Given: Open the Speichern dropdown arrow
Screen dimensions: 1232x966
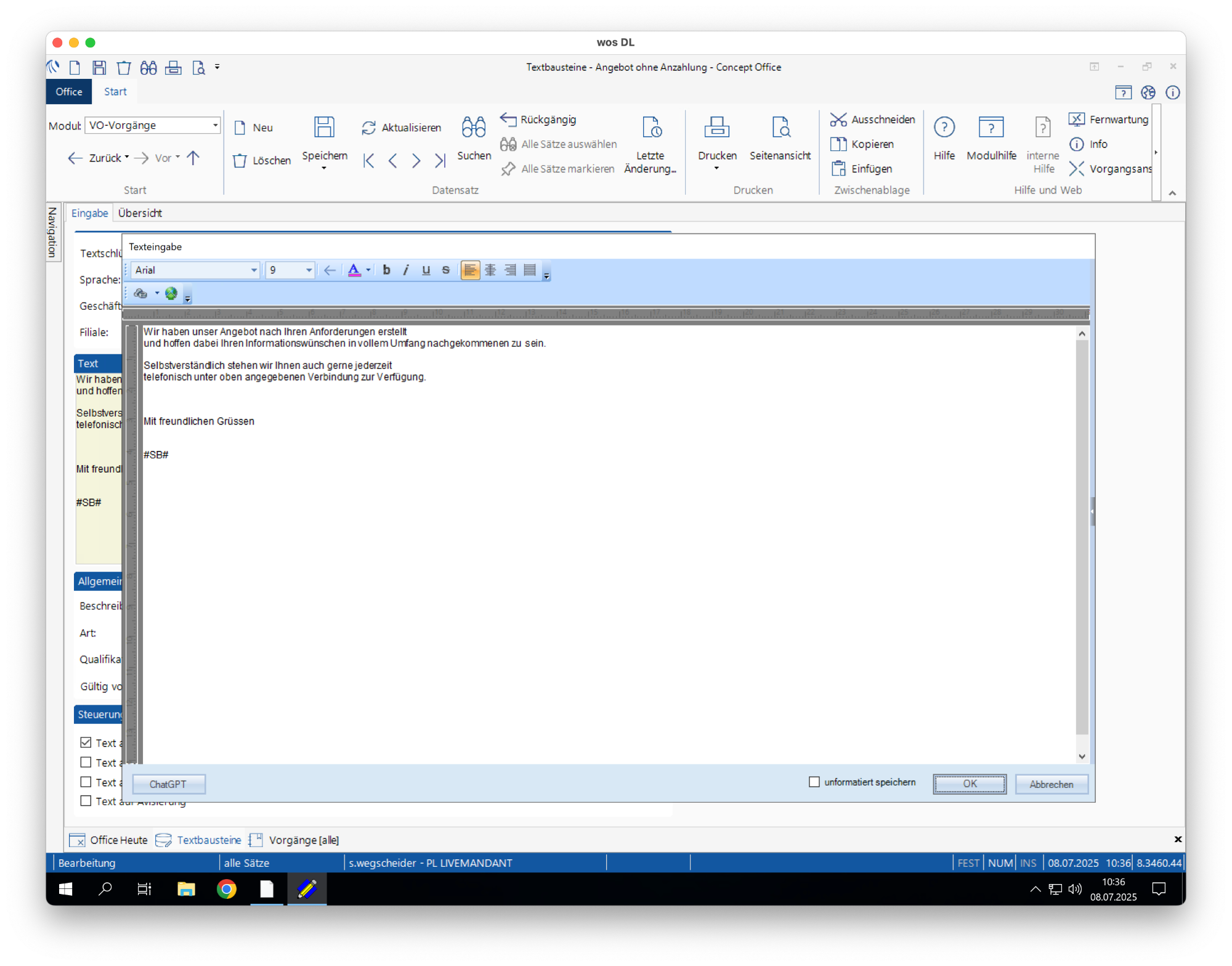Looking at the screenshot, I should 324,168.
